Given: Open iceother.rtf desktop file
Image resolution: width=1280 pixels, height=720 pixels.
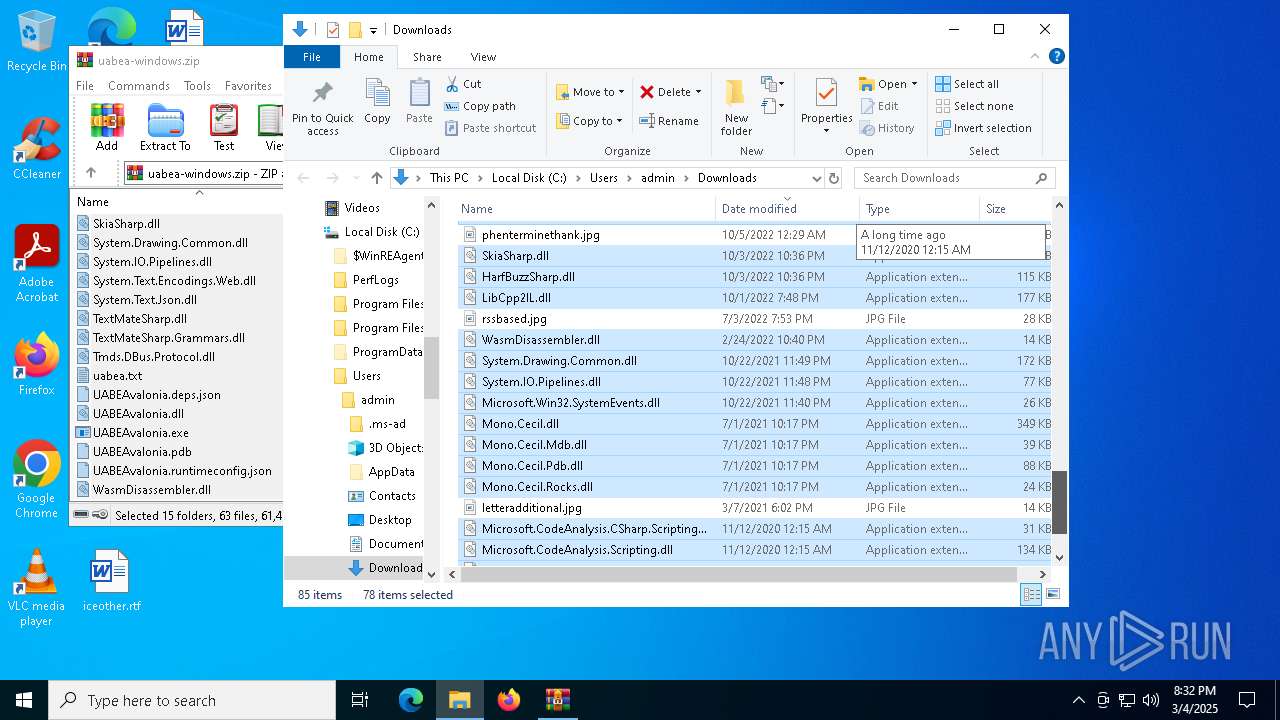Looking at the screenshot, I should pyautogui.click(x=111, y=581).
